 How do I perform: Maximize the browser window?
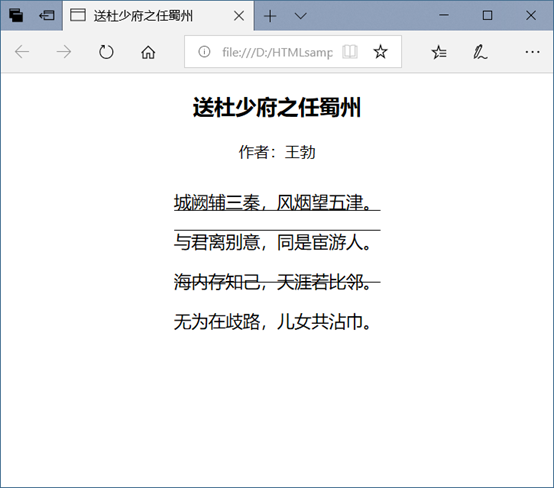click(x=488, y=15)
